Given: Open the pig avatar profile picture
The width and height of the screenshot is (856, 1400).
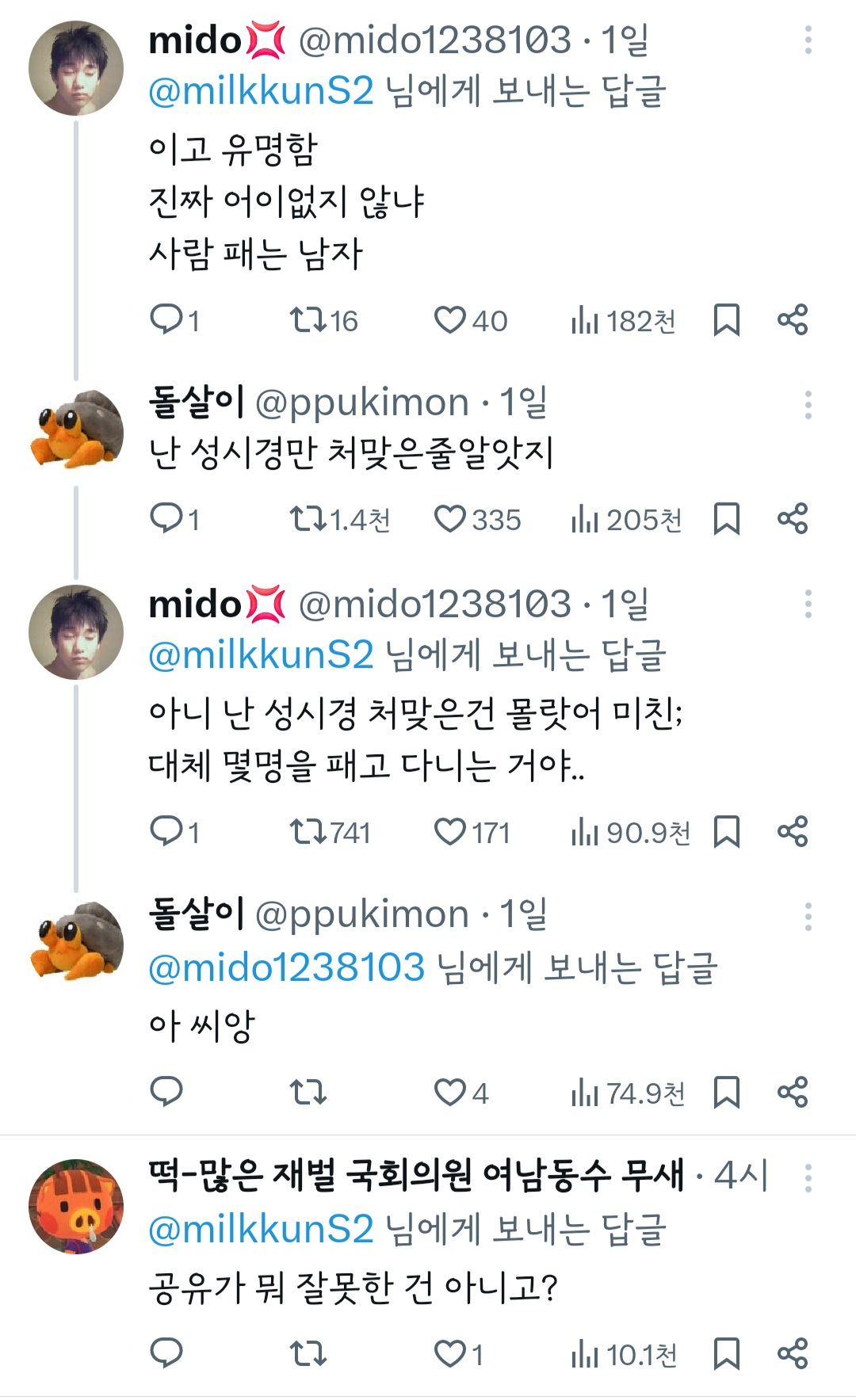Looking at the screenshot, I should 76,1206.
